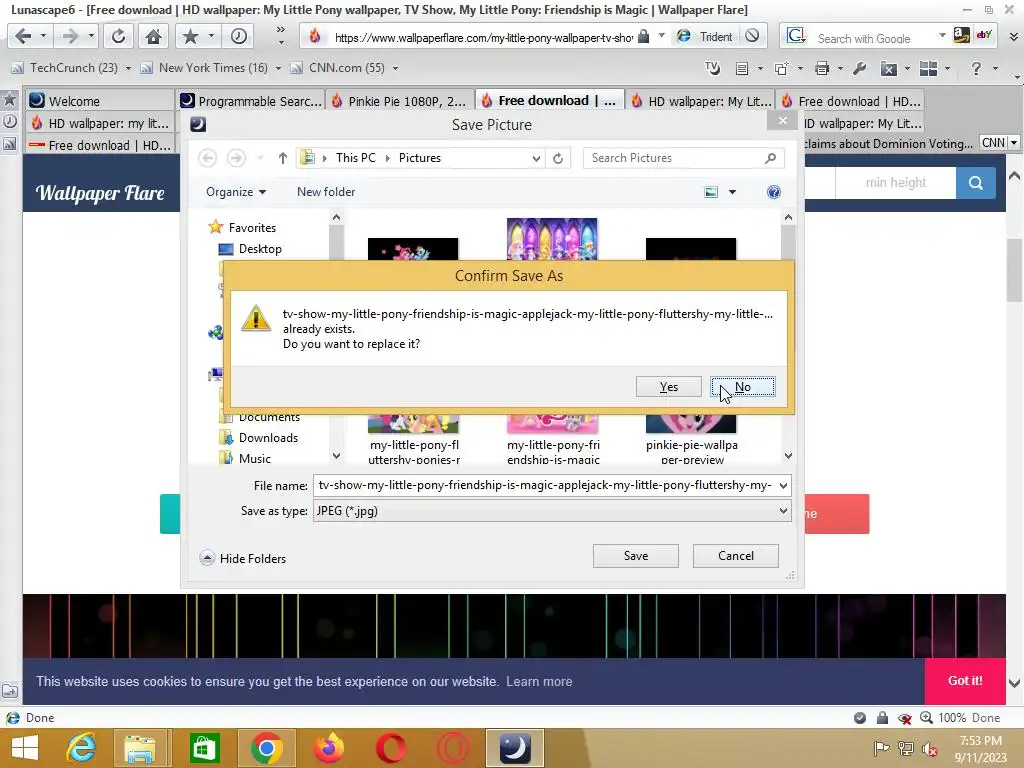1024x768 pixels.
Task: Click the eBay search engine icon
Action: coord(984,35)
